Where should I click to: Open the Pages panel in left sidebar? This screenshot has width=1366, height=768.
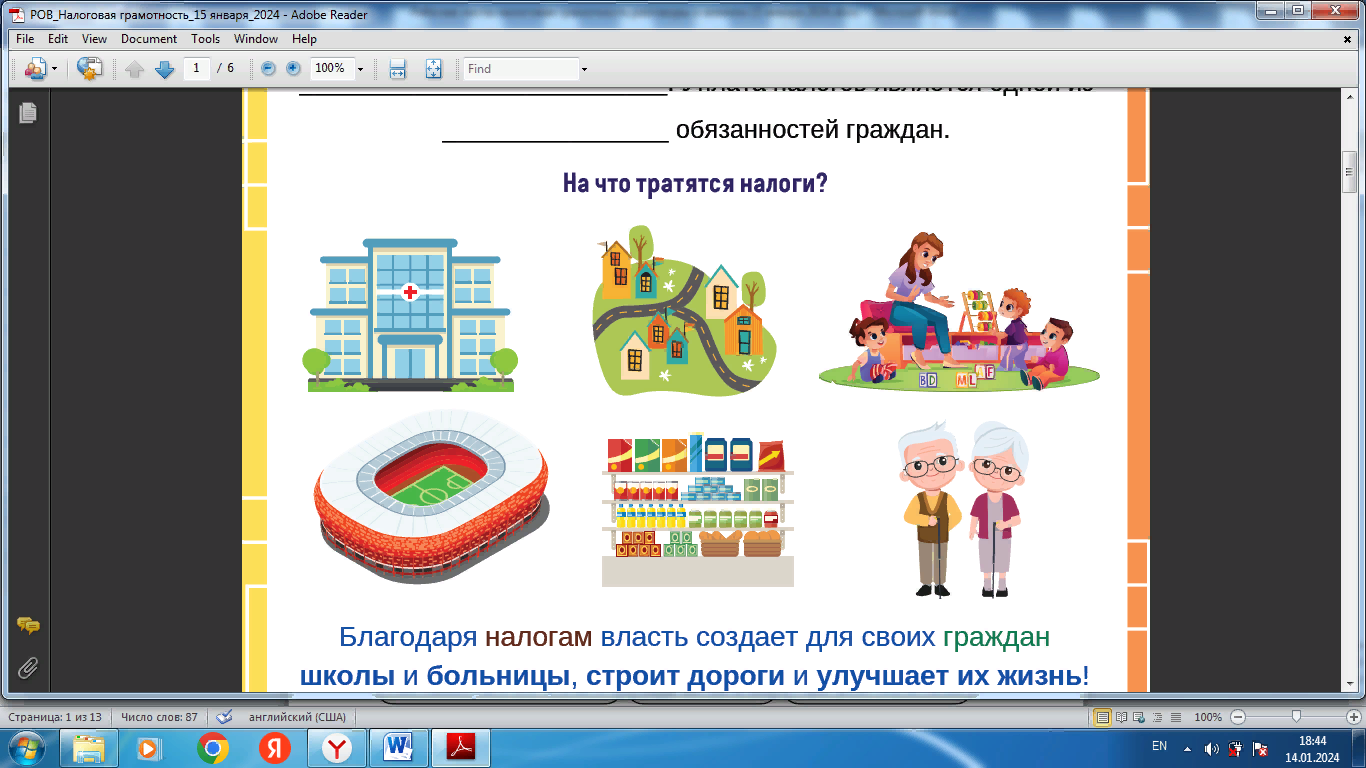pyautogui.click(x=27, y=113)
